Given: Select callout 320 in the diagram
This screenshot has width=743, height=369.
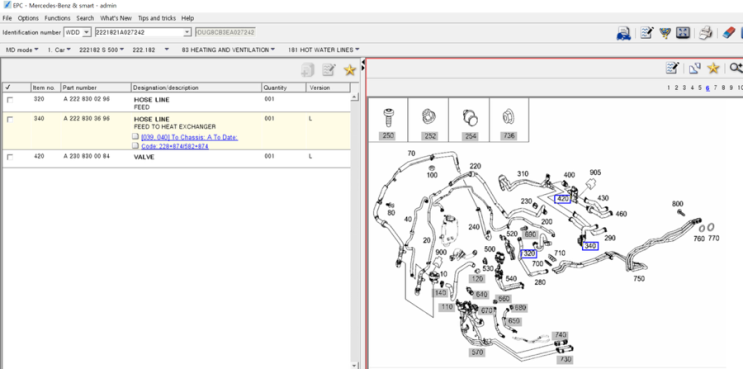Looking at the screenshot, I should click(x=529, y=253).
